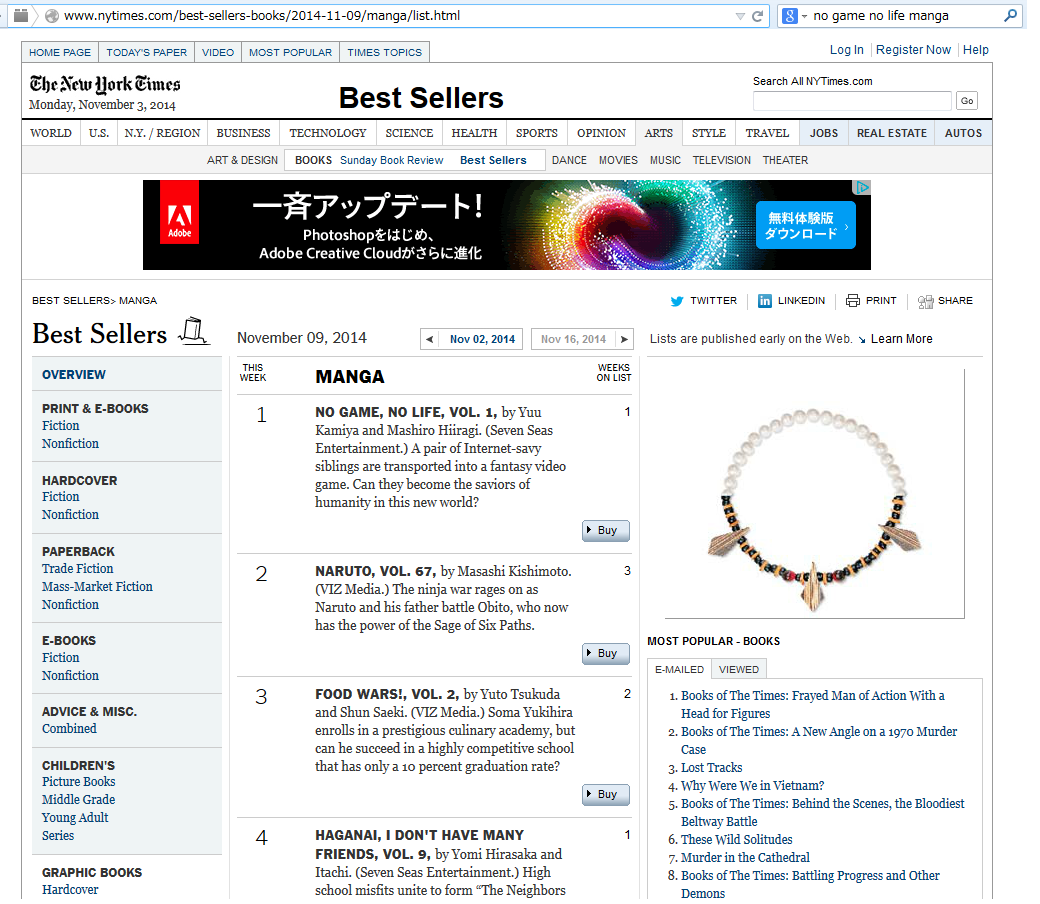Open the MOST POPULAR tab

click(x=291, y=52)
